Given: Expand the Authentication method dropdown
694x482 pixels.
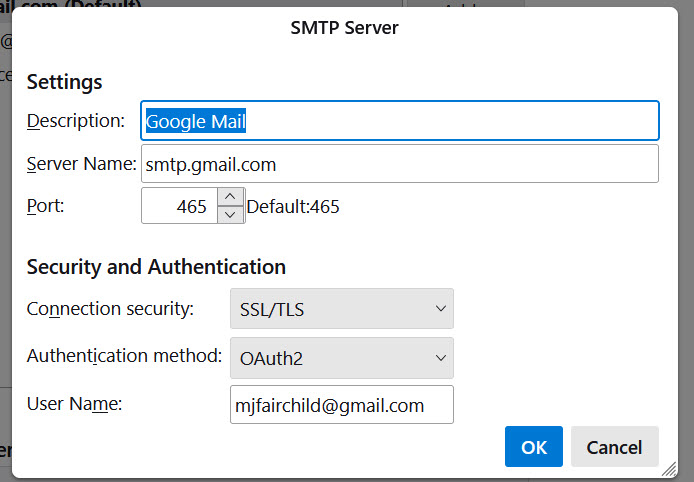Looking at the screenshot, I should [341, 357].
